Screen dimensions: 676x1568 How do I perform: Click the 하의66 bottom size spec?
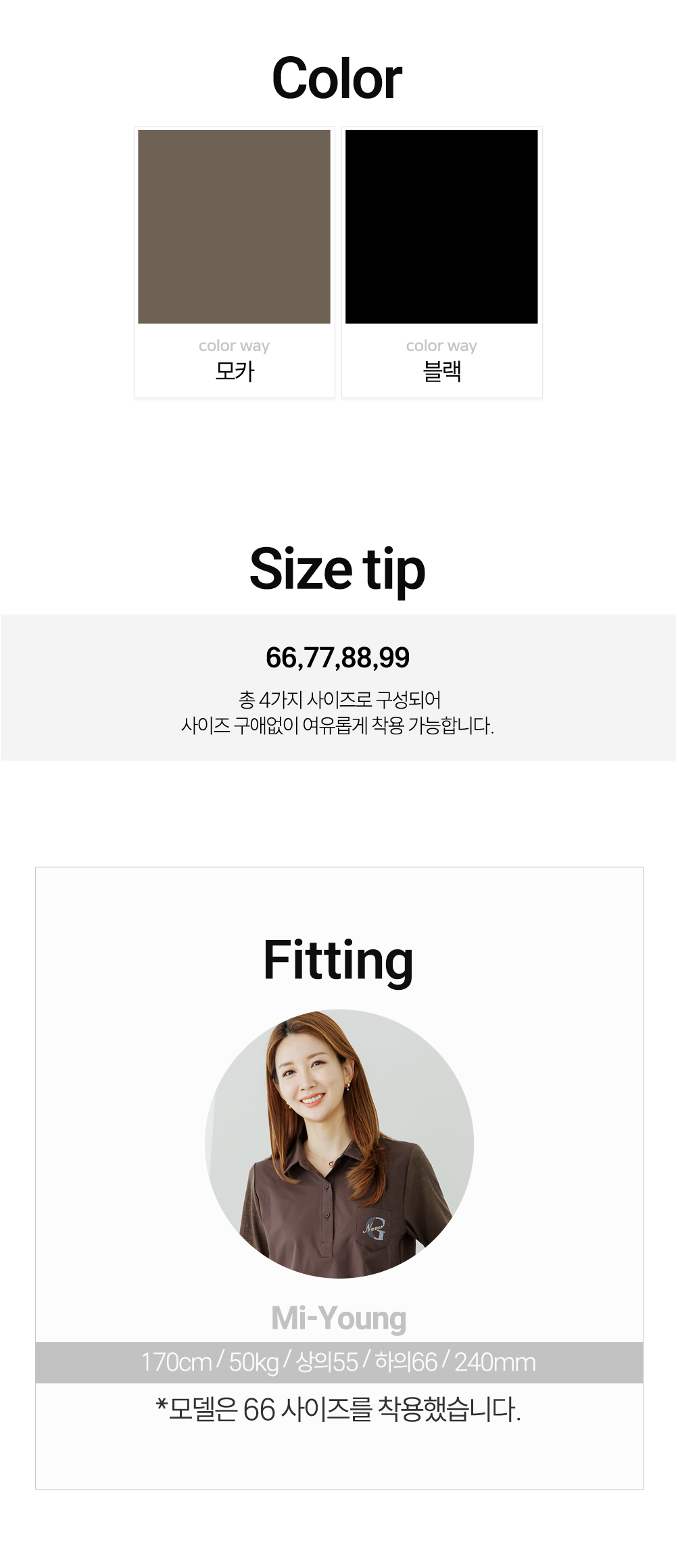point(406,1362)
